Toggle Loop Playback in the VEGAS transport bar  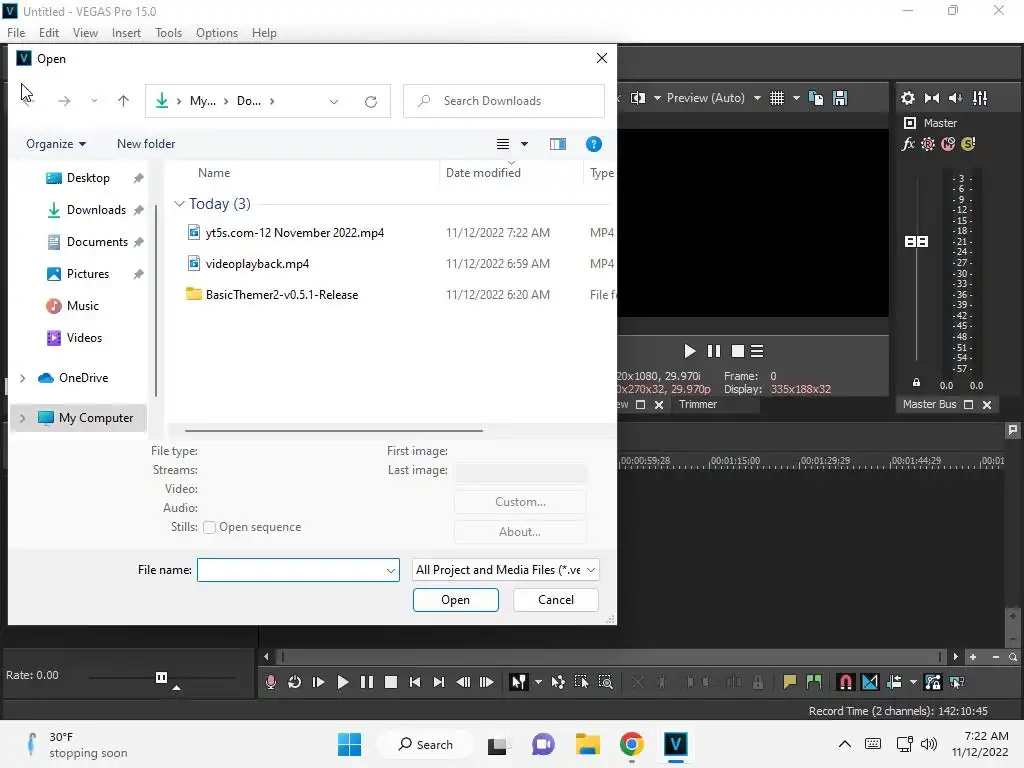(x=295, y=682)
